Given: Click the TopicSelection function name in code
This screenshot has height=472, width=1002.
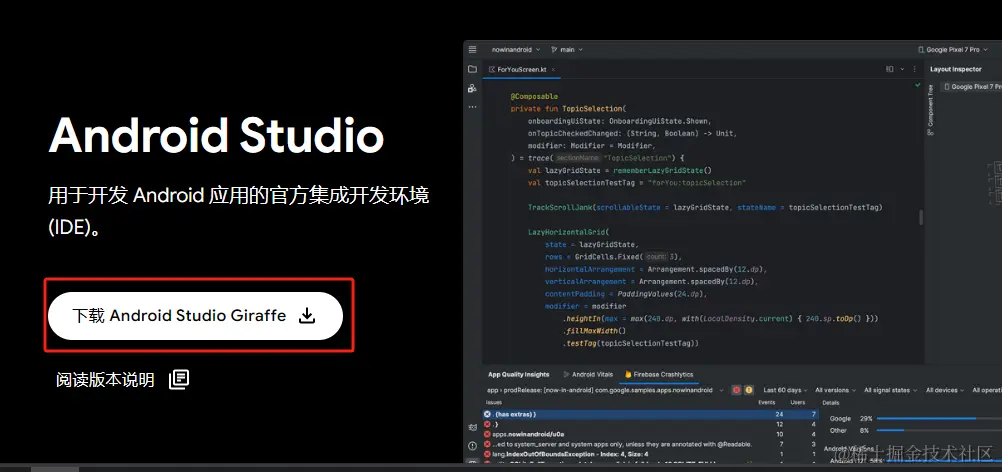Looking at the screenshot, I should [x=592, y=109].
